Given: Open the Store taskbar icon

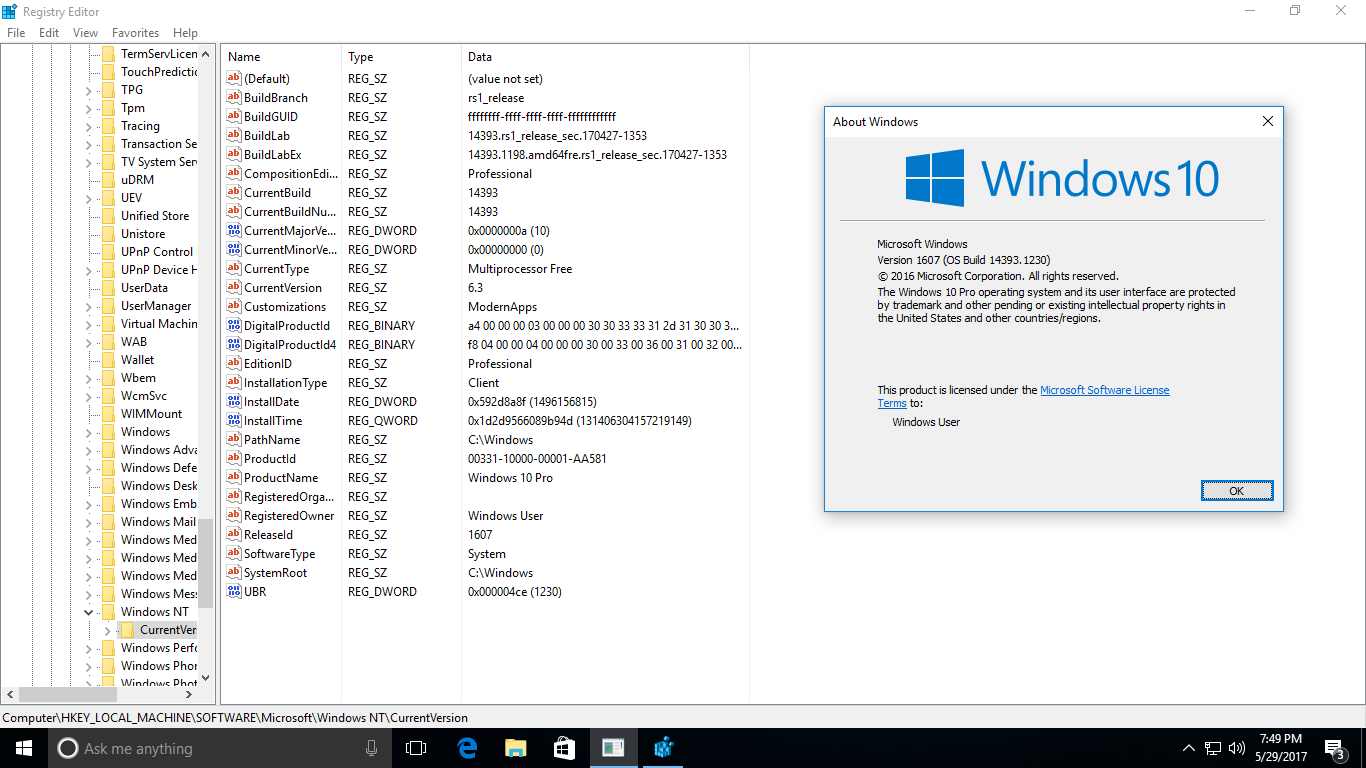Looking at the screenshot, I should [564, 748].
